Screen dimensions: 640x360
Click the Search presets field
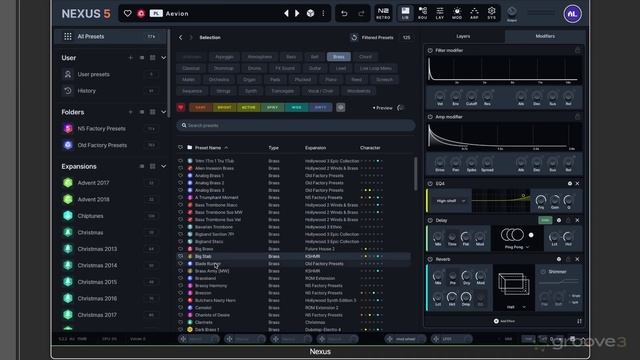click(296, 125)
